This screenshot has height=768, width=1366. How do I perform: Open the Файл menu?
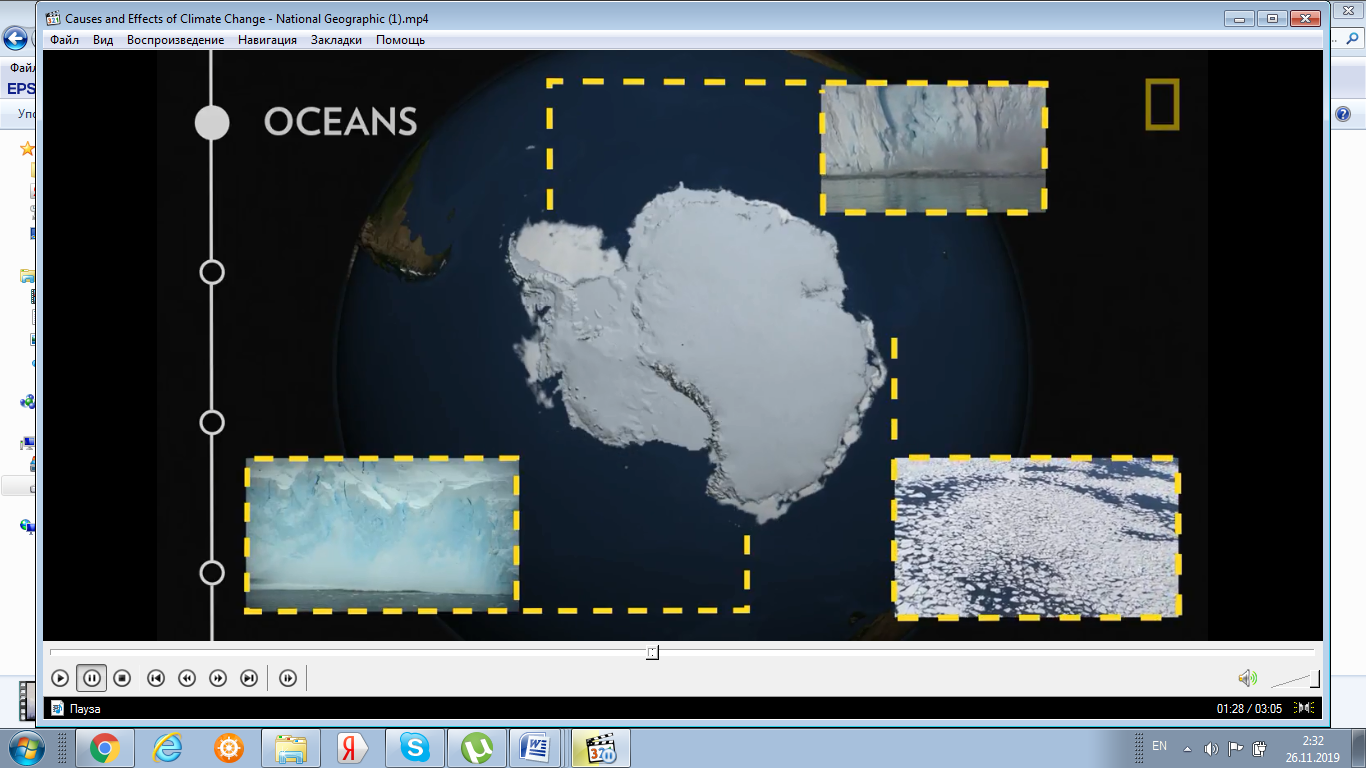(64, 40)
